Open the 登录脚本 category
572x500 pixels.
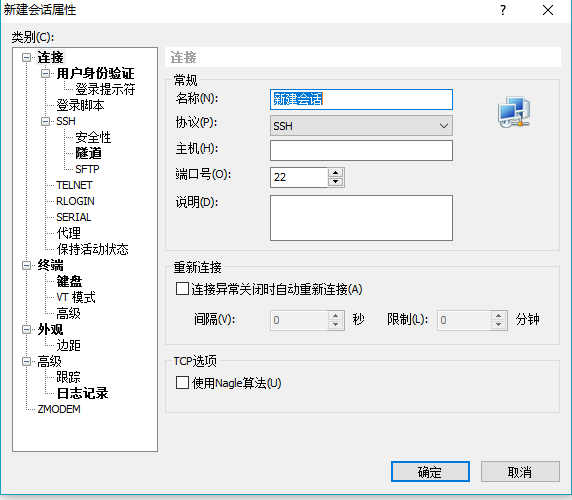pos(80,105)
